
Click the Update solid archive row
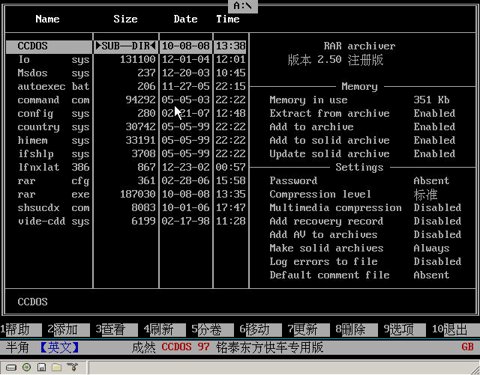tap(362, 154)
